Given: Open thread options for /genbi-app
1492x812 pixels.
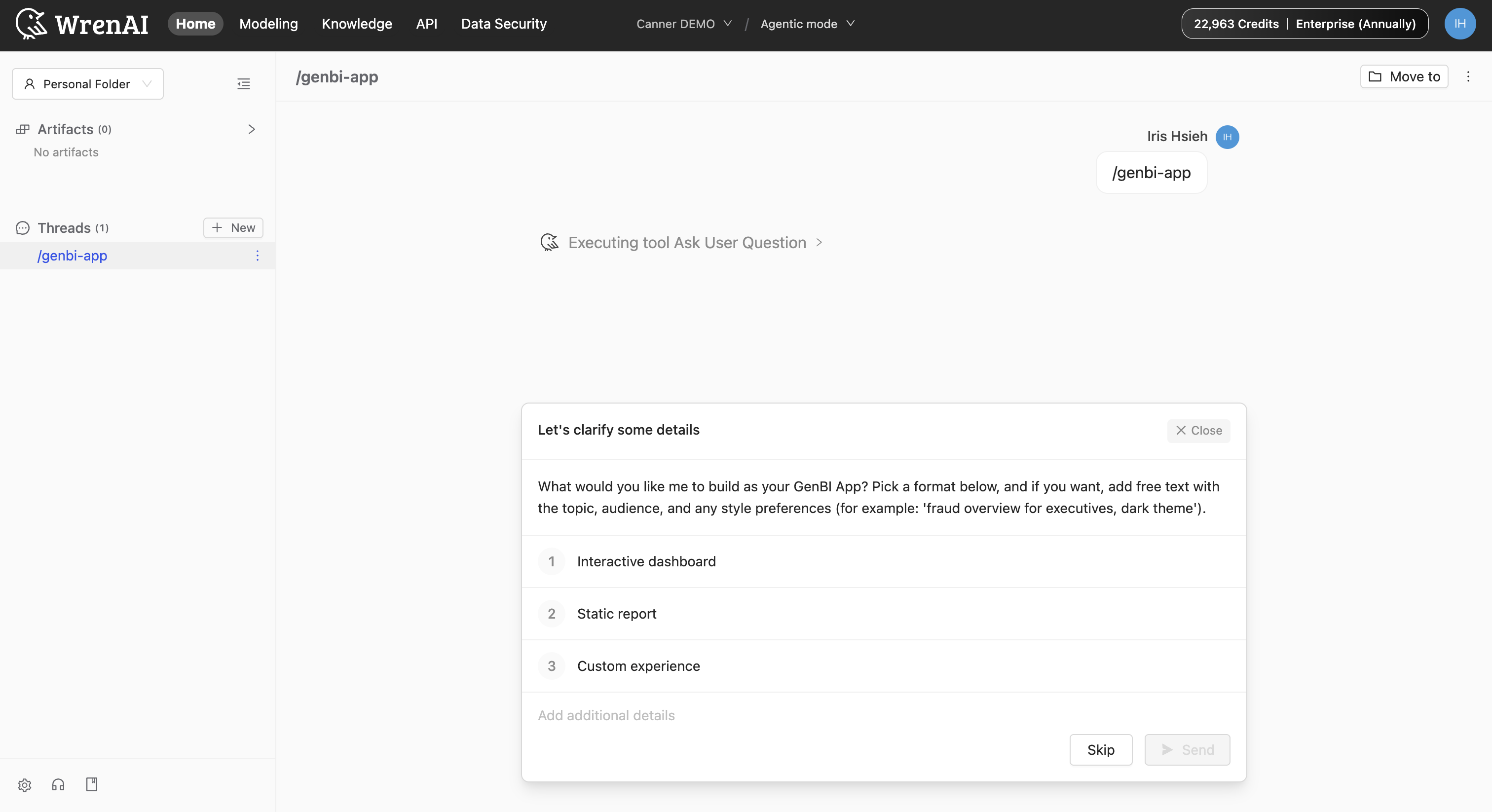Looking at the screenshot, I should coord(257,256).
